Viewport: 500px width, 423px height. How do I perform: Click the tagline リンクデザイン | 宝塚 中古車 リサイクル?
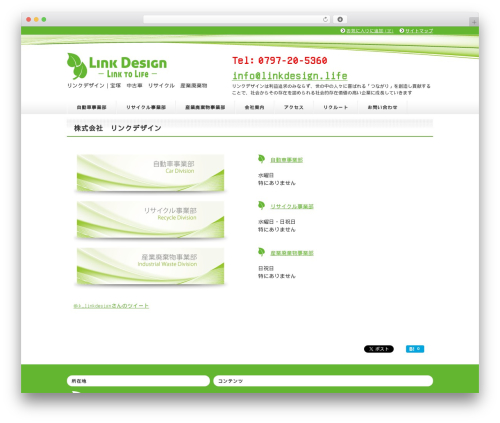[137, 86]
